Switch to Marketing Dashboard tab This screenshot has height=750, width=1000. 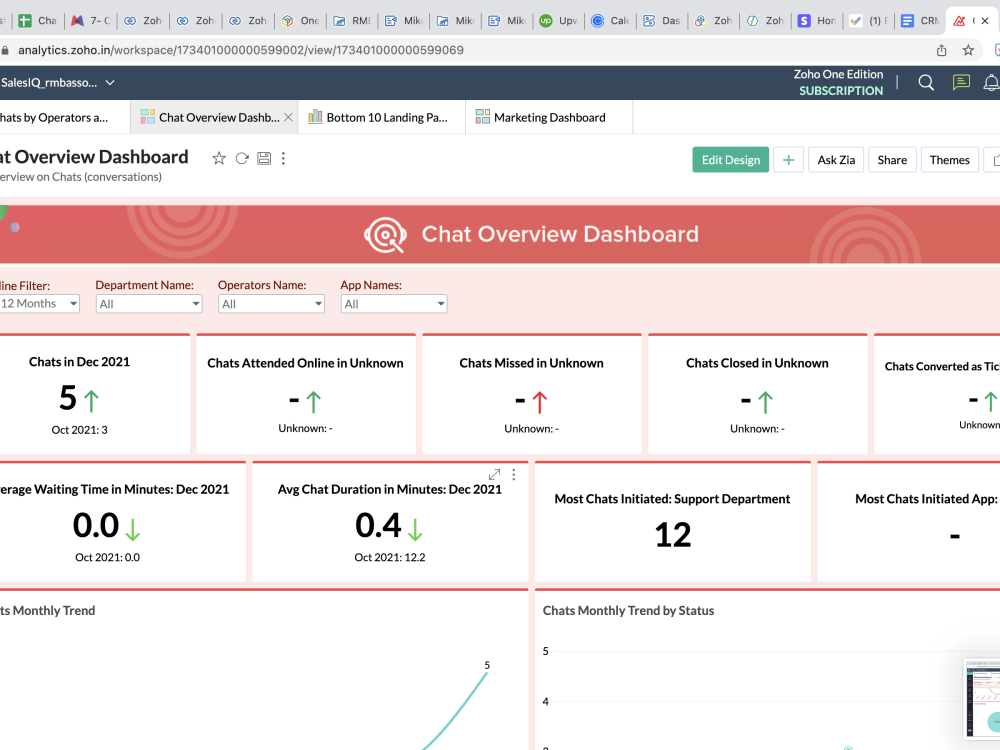(x=549, y=117)
